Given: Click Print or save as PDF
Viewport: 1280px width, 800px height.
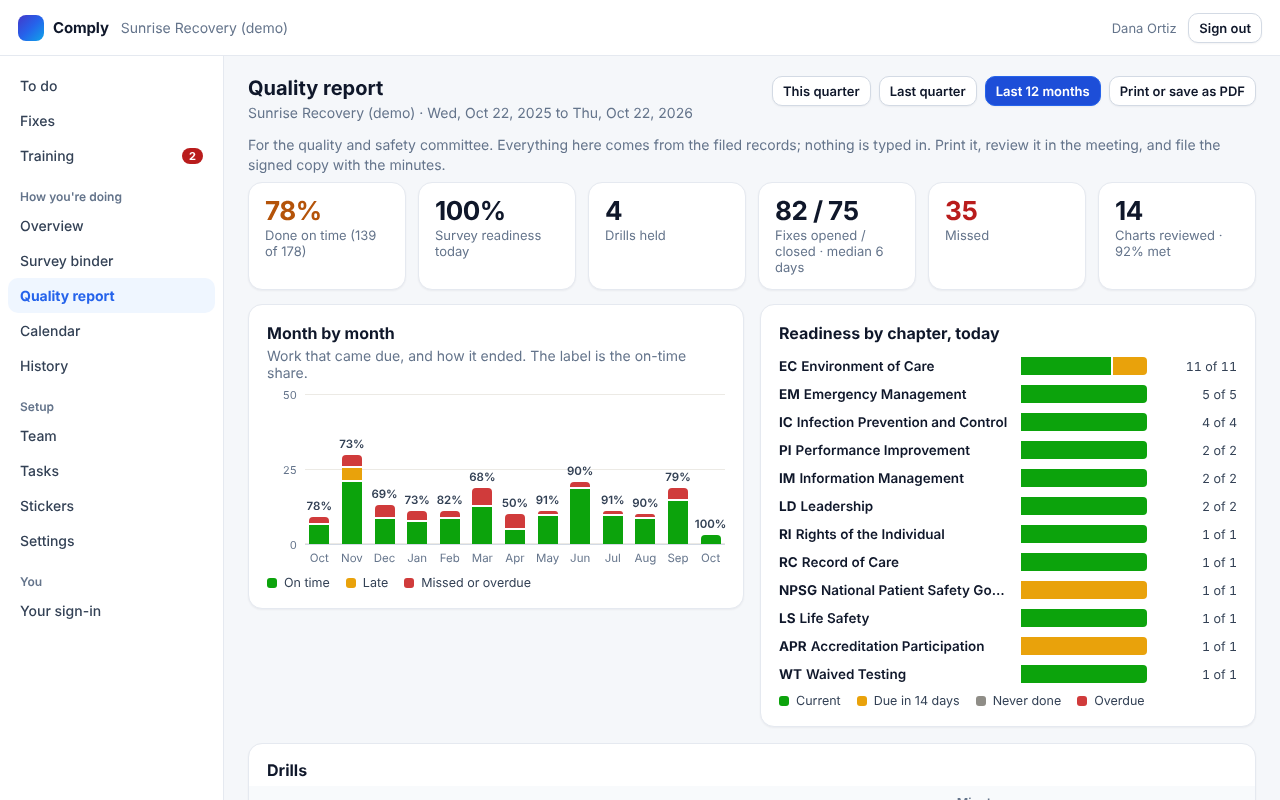Looking at the screenshot, I should 1182,91.
